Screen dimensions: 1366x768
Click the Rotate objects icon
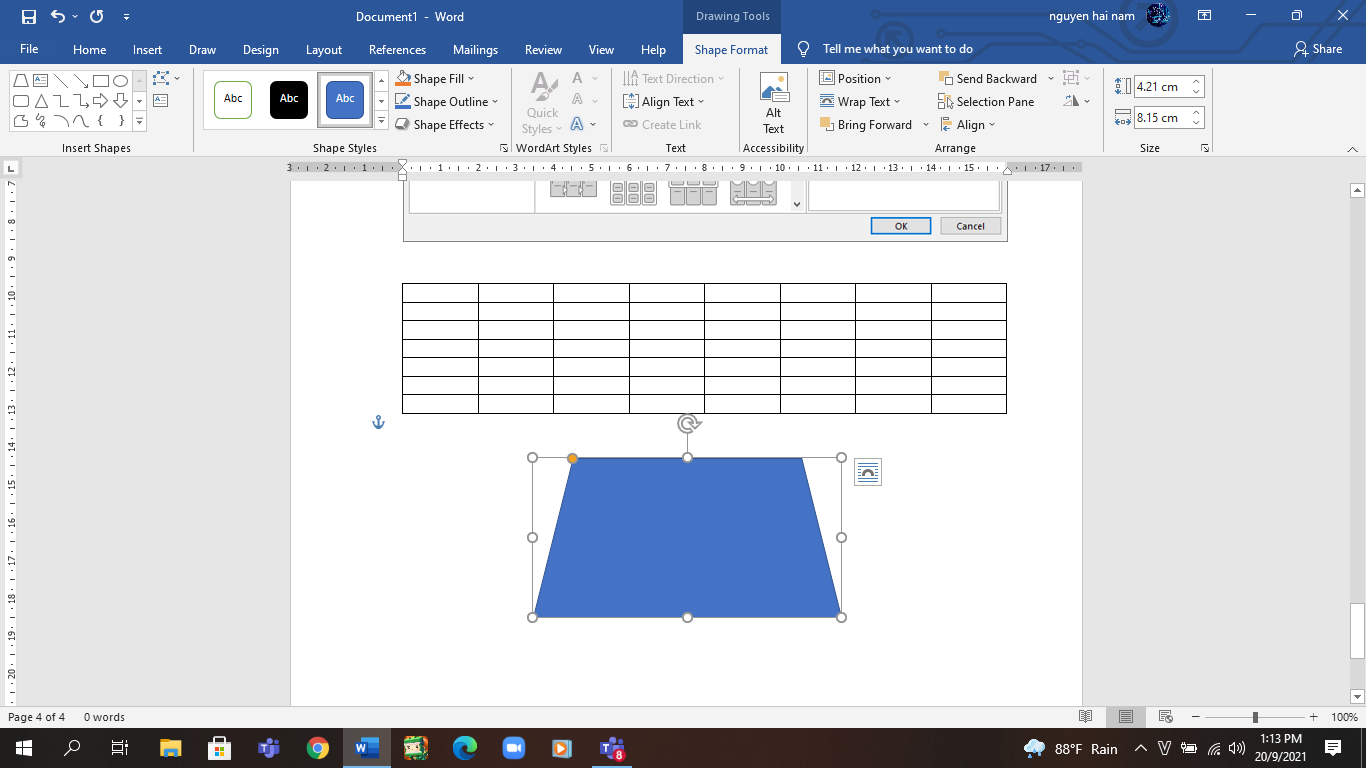tap(1077, 101)
